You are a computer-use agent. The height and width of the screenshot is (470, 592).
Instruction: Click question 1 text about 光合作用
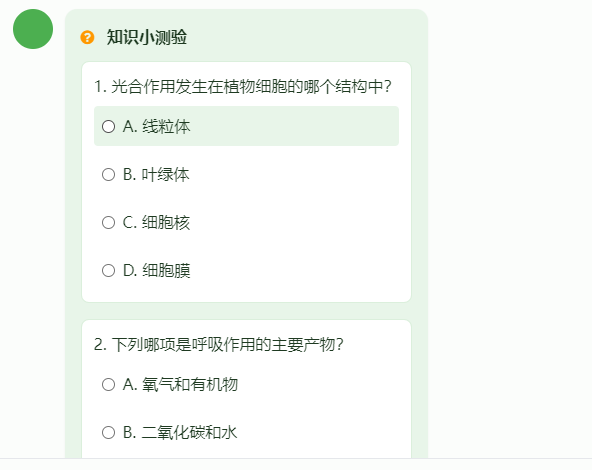[243, 86]
